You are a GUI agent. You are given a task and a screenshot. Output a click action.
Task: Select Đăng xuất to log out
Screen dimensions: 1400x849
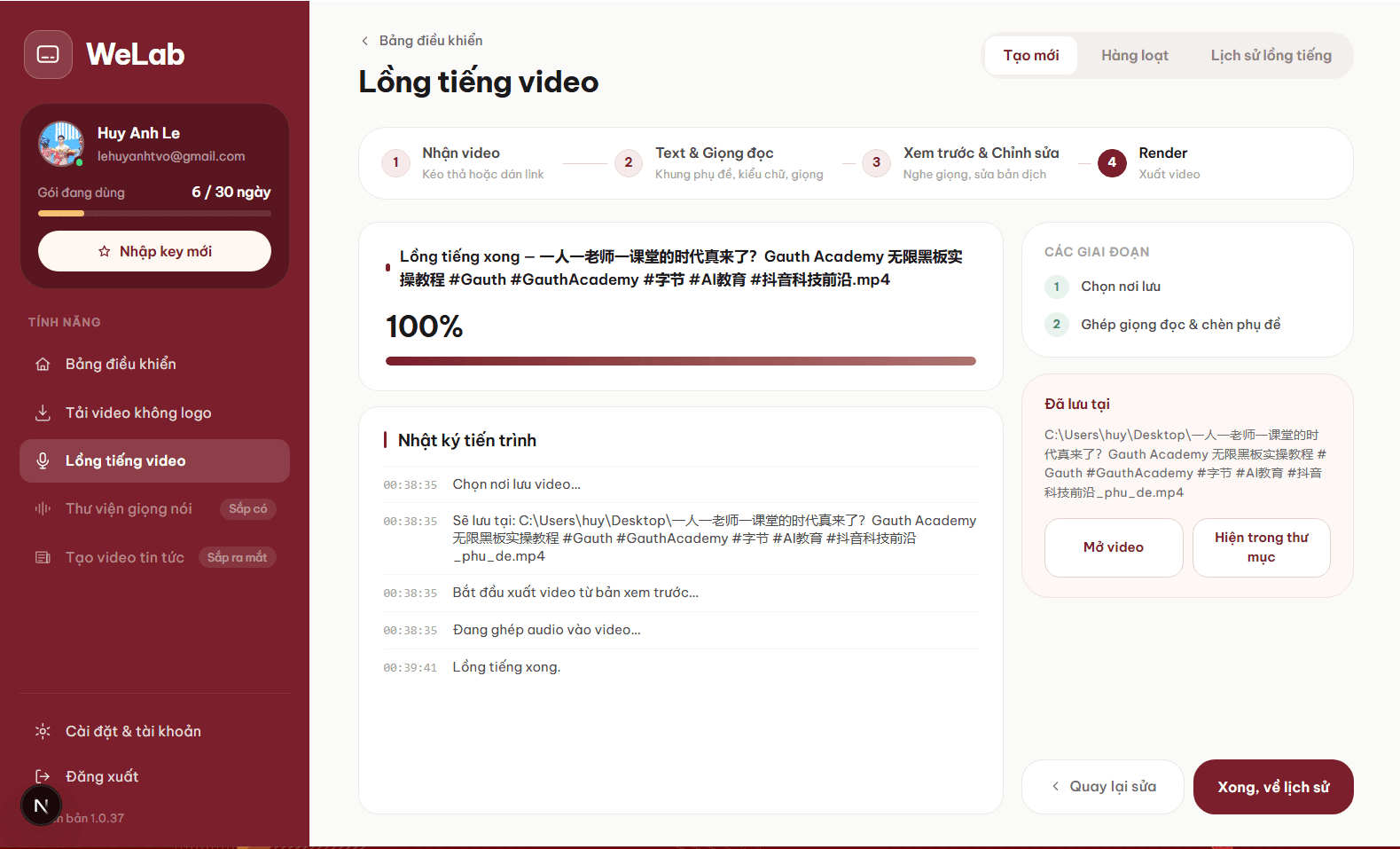coord(154,776)
